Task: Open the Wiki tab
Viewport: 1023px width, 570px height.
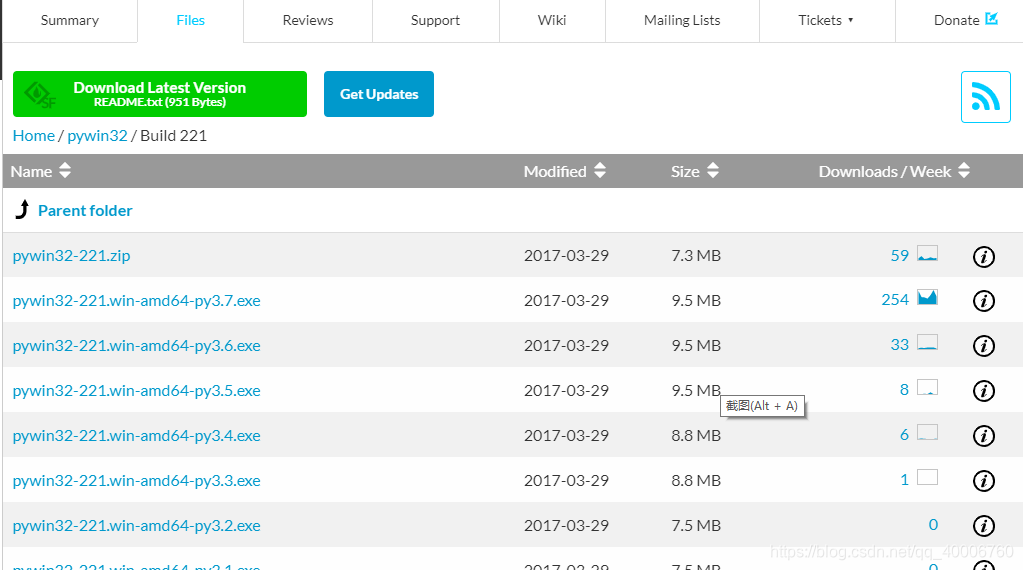Action: 552,20
